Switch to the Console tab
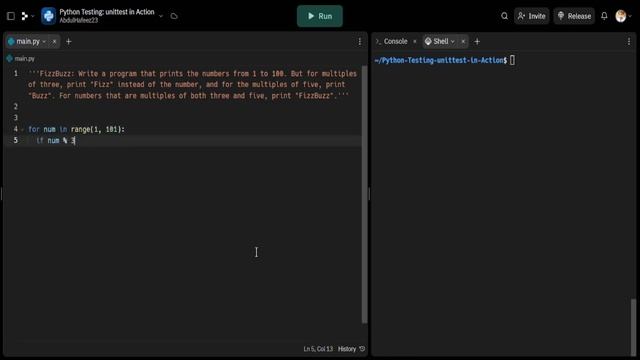This screenshot has width=640, height=360. click(392, 41)
